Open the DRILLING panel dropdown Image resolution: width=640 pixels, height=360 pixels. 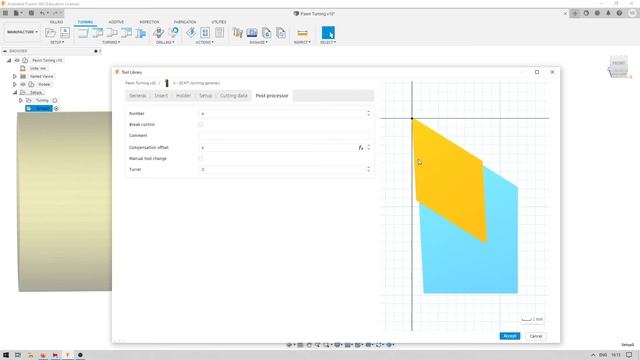[165, 42]
